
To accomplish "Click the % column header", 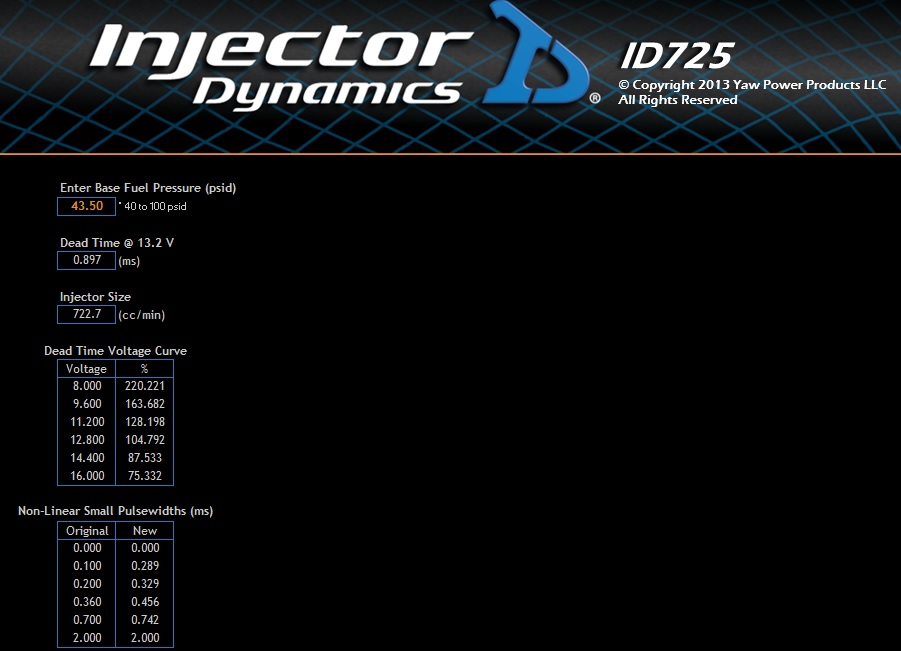I will [x=144, y=369].
